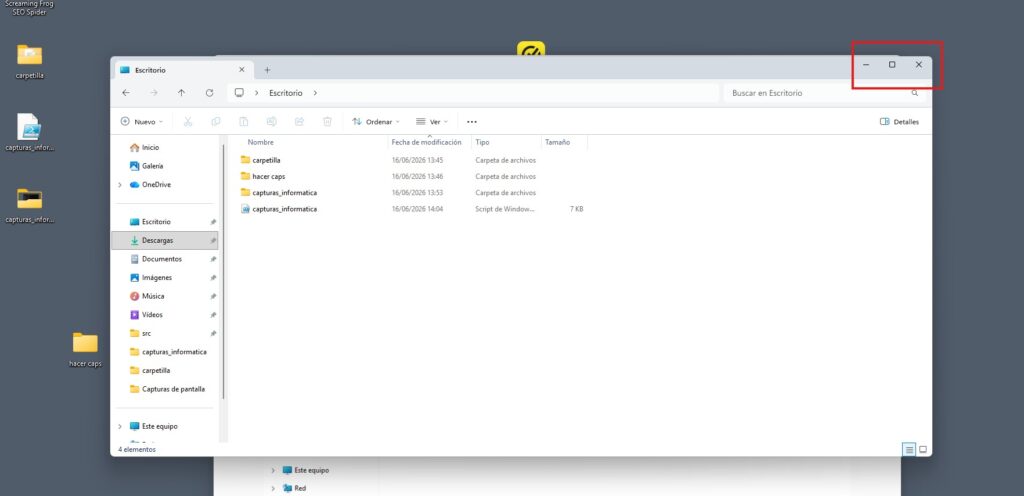The image size is (1024, 496).
Task: Select the Screaming Frog SEO Spider desktop shortcut
Action: 29,8
